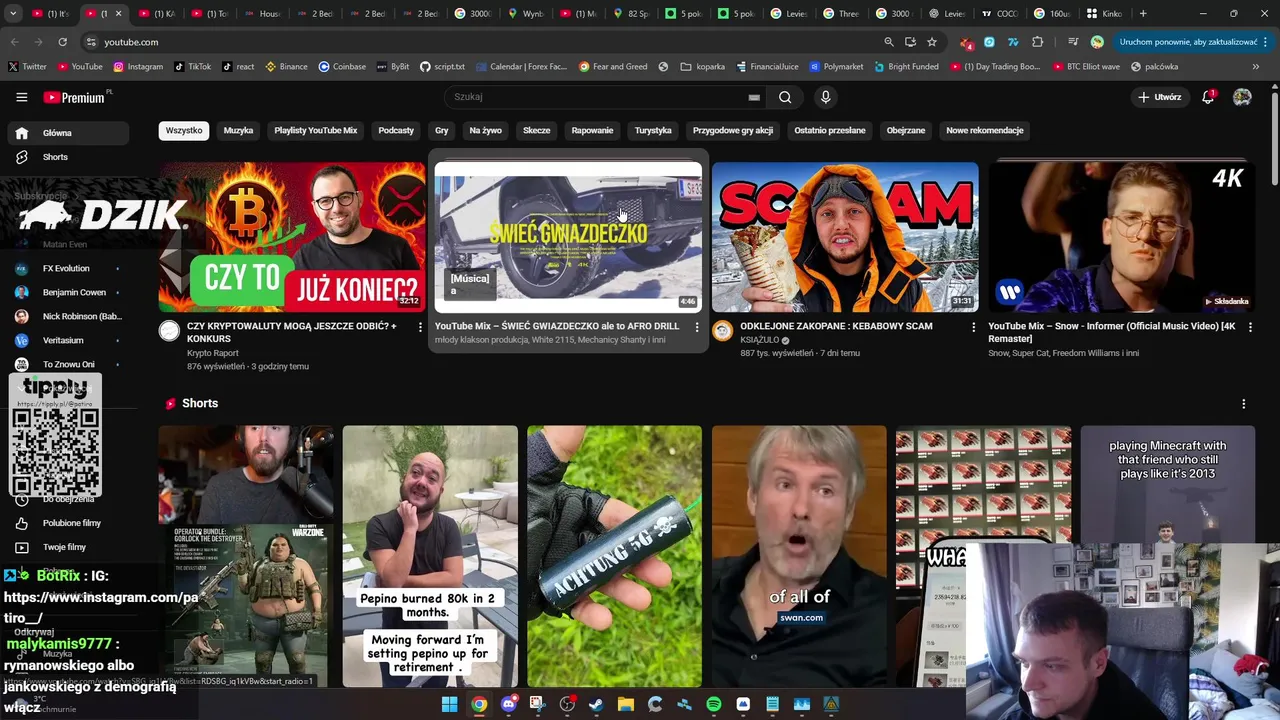Viewport: 1280px width, 720px height.
Task: Open Discord from the taskbar
Action: (x=508, y=704)
